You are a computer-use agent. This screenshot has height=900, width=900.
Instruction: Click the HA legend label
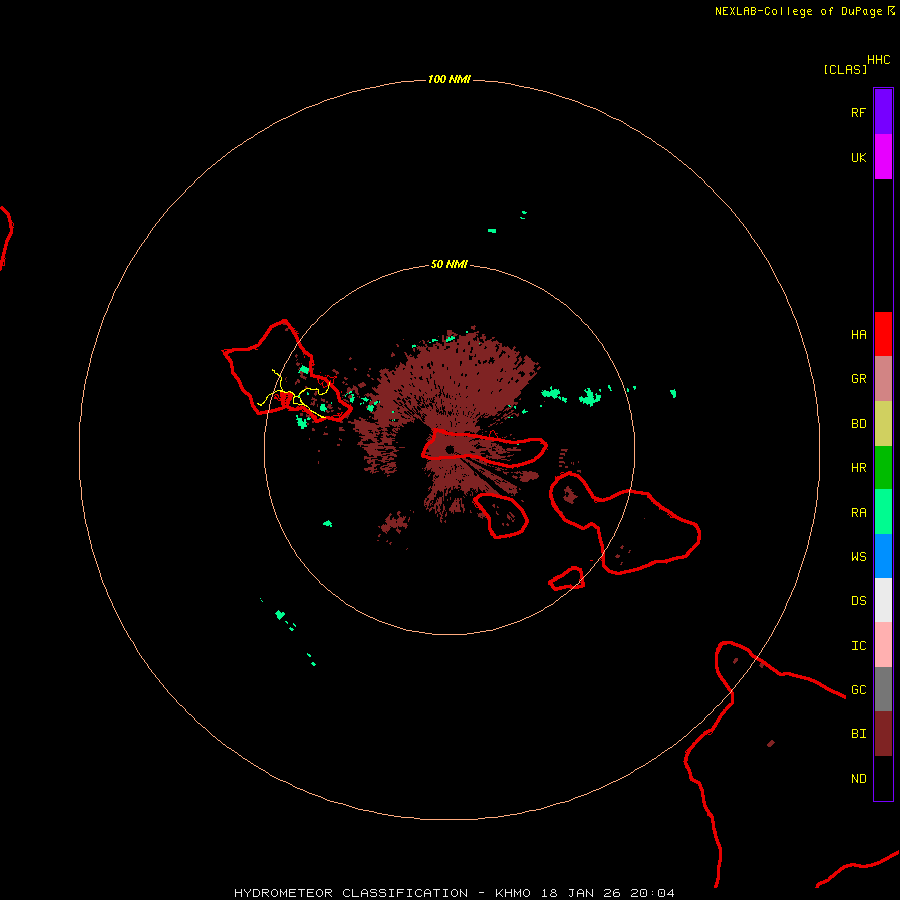coord(858,335)
